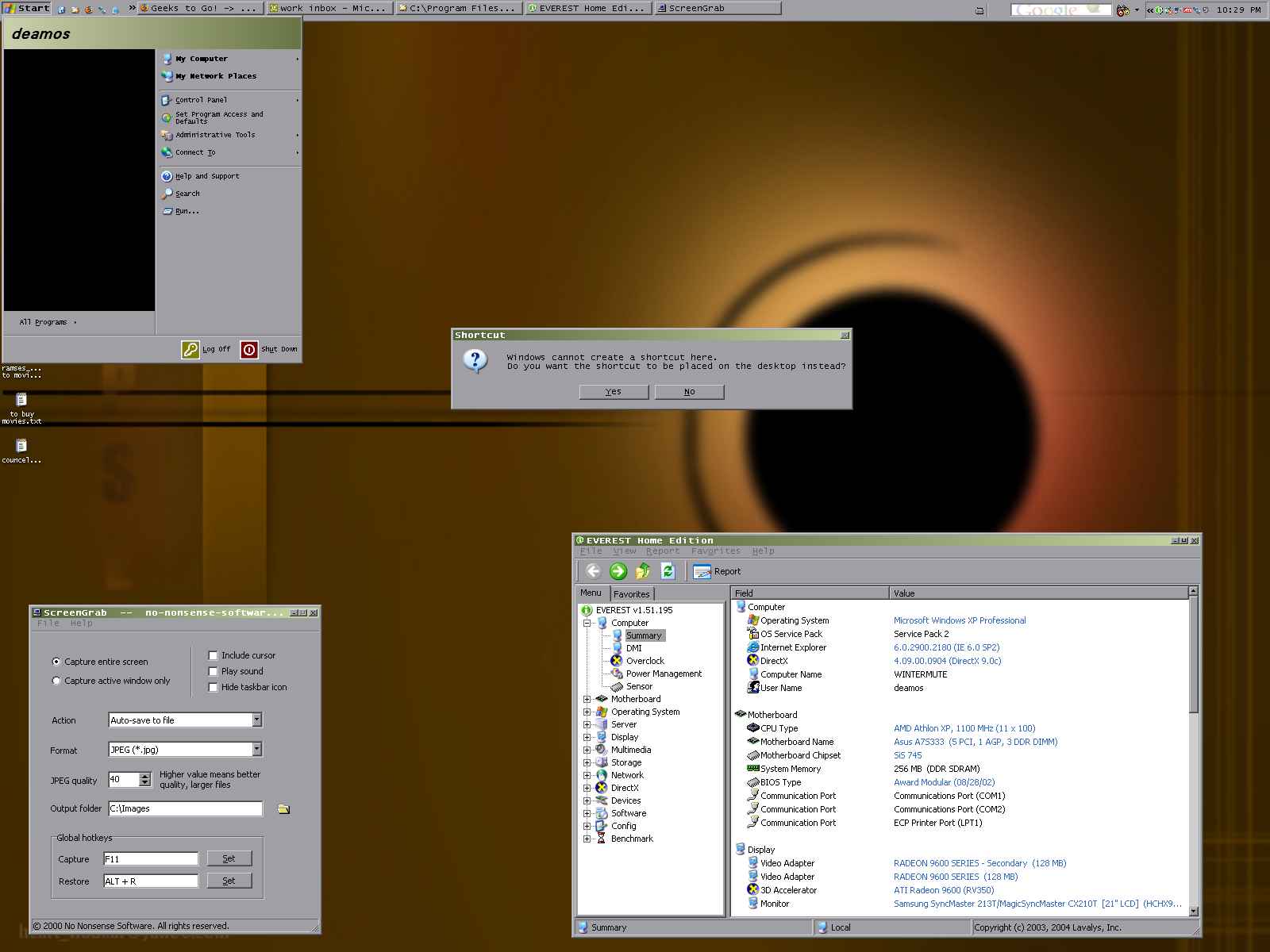The image size is (1270, 952).
Task: Click the JPEG quality spinner arrows
Action: pyautogui.click(x=144, y=780)
